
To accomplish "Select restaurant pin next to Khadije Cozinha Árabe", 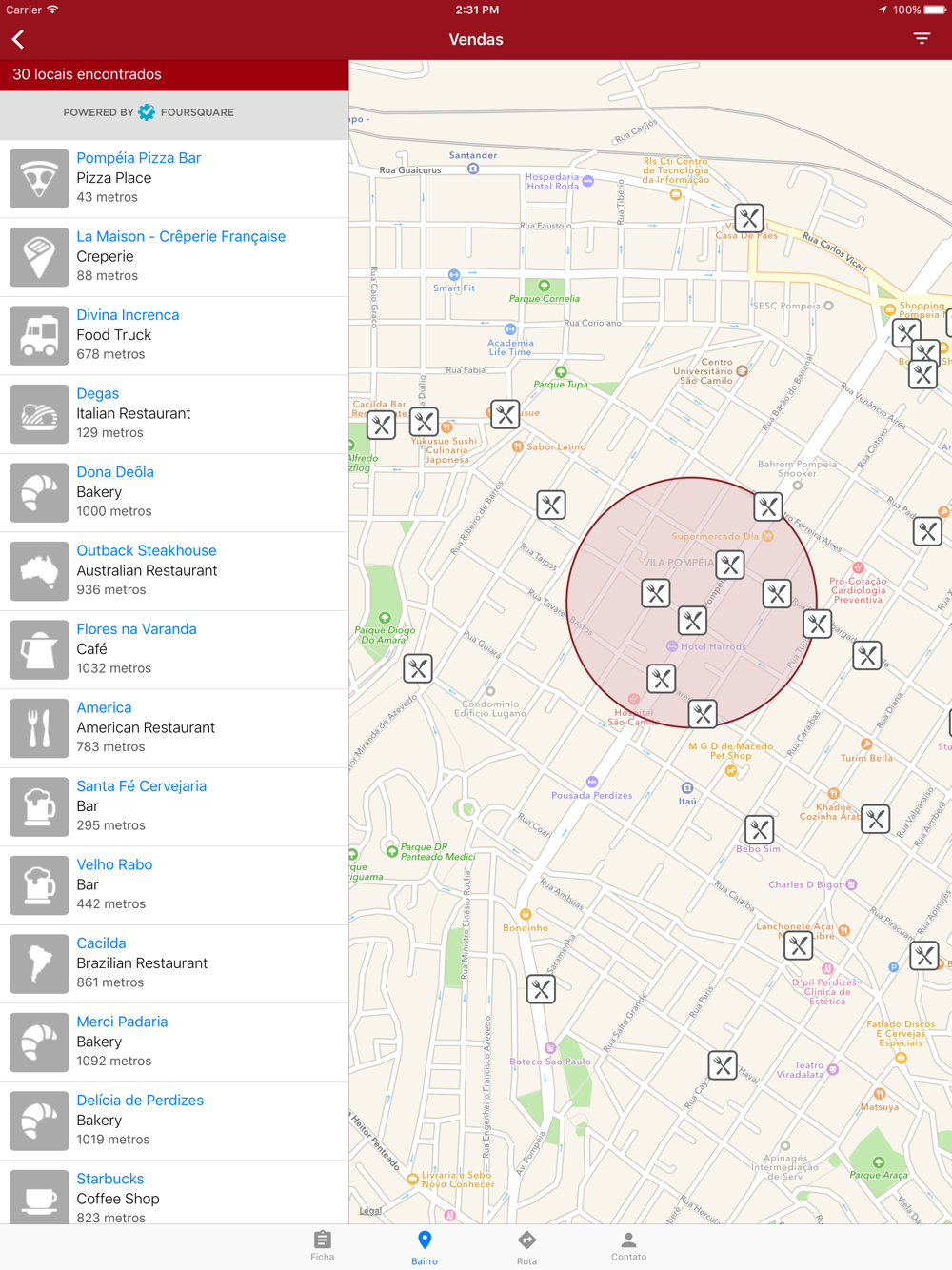I will [x=876, y=819].
